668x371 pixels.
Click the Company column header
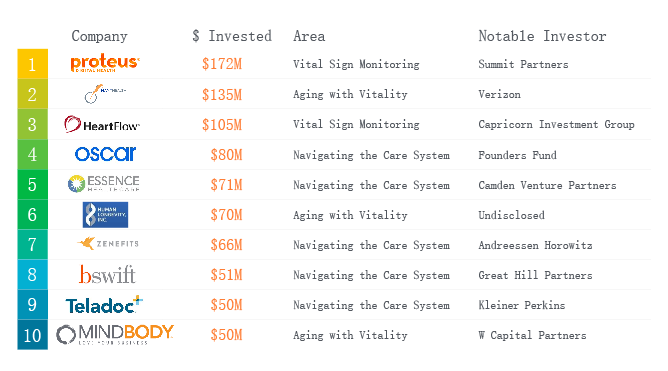coord(99,36)
